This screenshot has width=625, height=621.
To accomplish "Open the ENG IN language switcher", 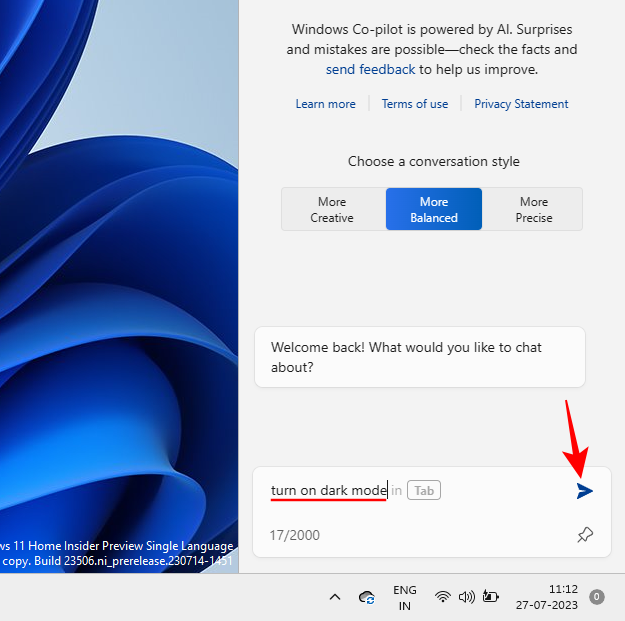I will 405,597.
